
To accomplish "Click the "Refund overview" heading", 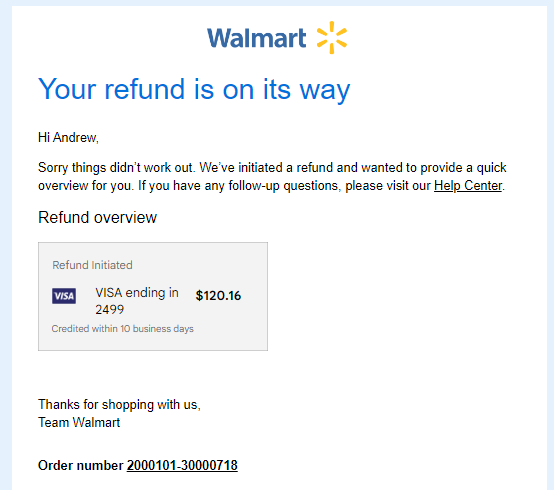I will (97, 218).
